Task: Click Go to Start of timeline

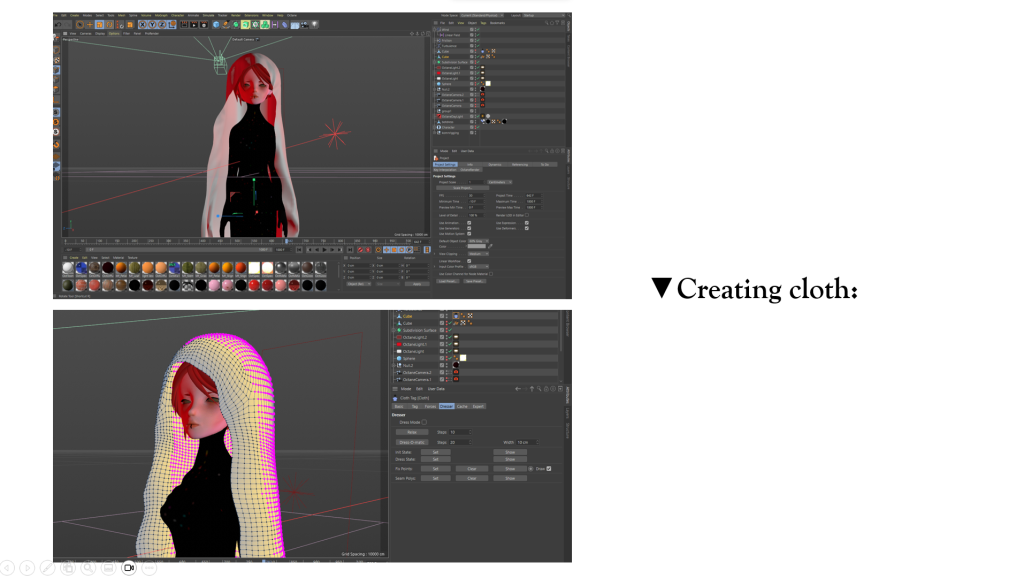Action: (299, 249)
